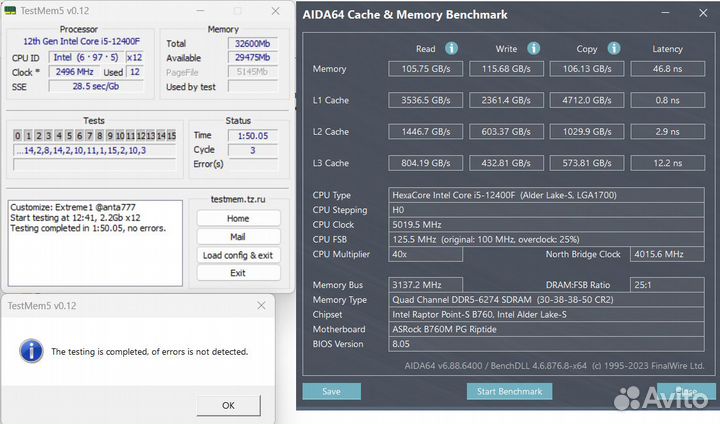This screenshot has height=424, width=720.
Task: Click the CPU Clock value 5019.5 MHz
Action: pyautogui.click(x=546, y=225)
